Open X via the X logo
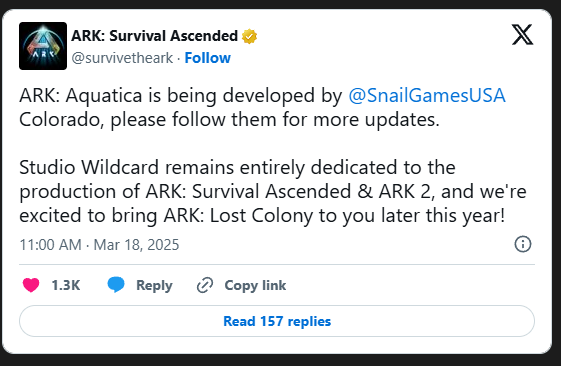The width and height of the screenshot is (561, 366). coord(522,35)
